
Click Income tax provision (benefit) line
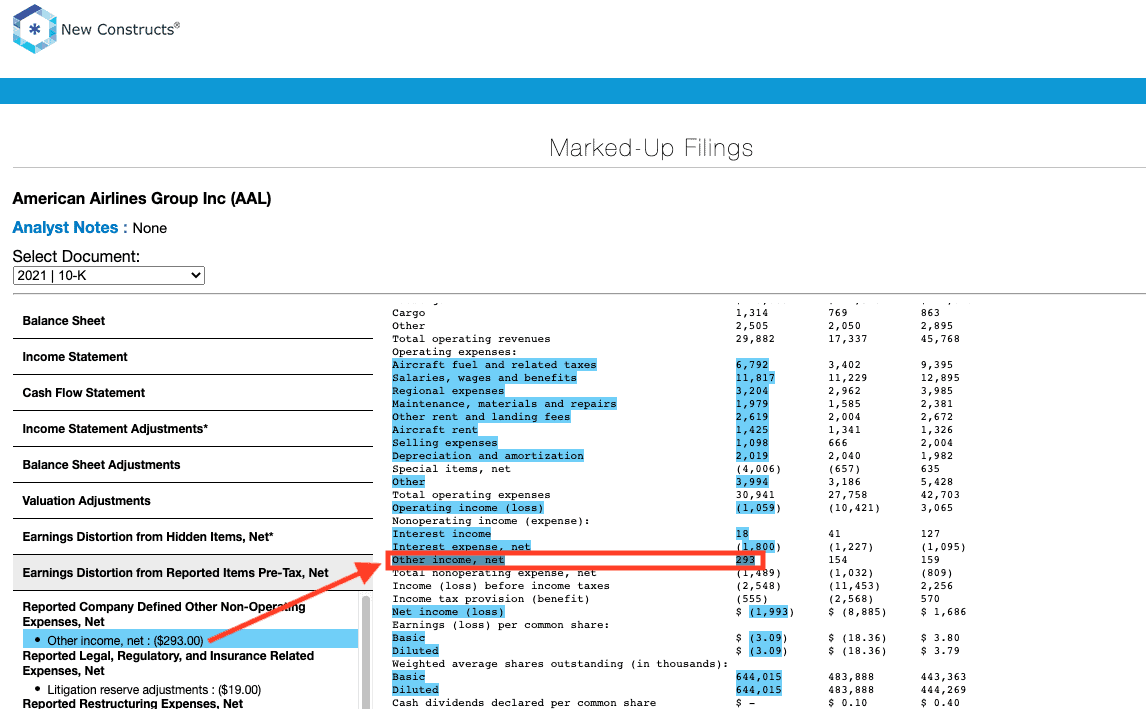pos(490,599)
